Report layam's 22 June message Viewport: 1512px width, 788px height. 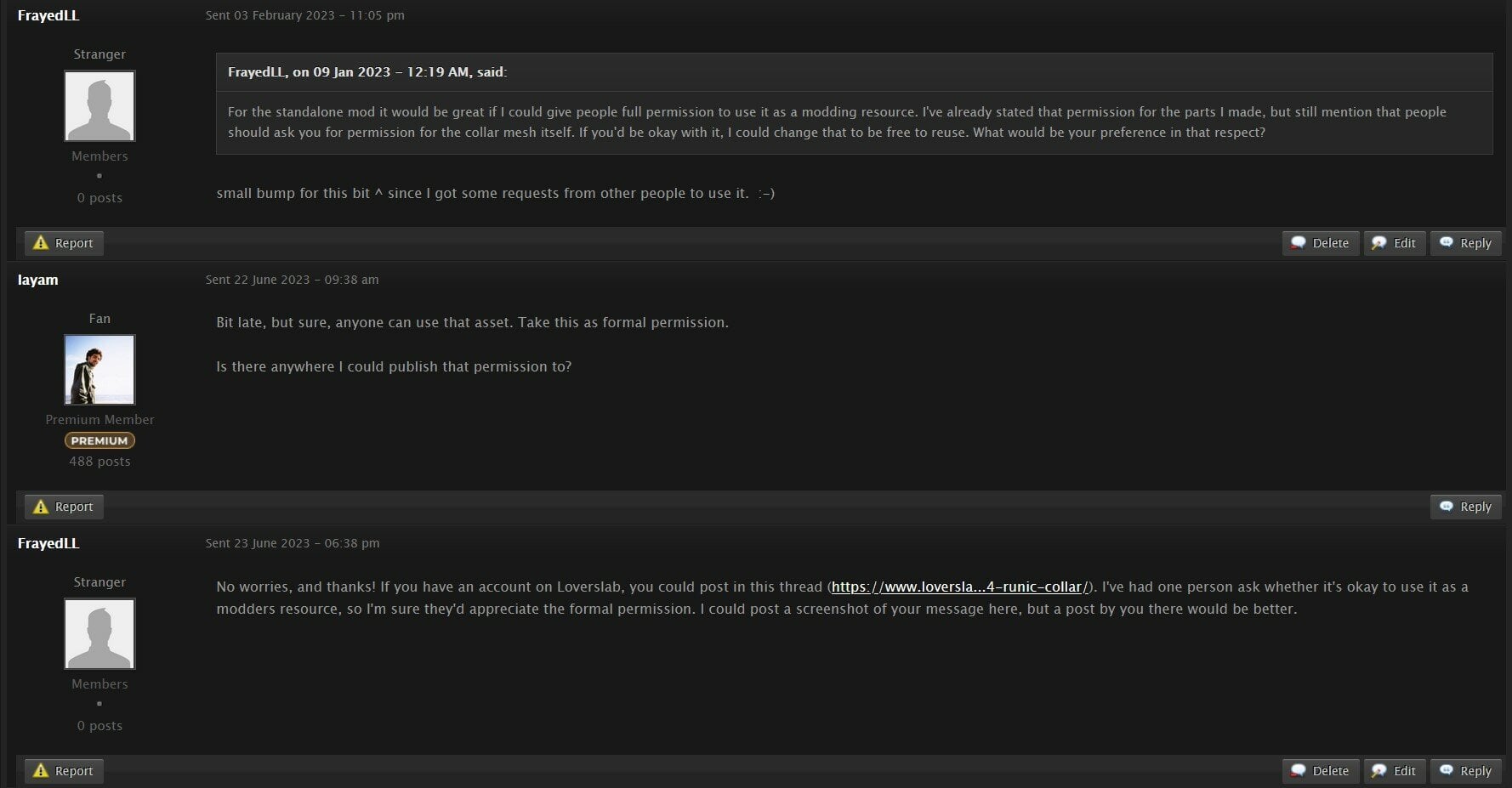pos(64,507)
